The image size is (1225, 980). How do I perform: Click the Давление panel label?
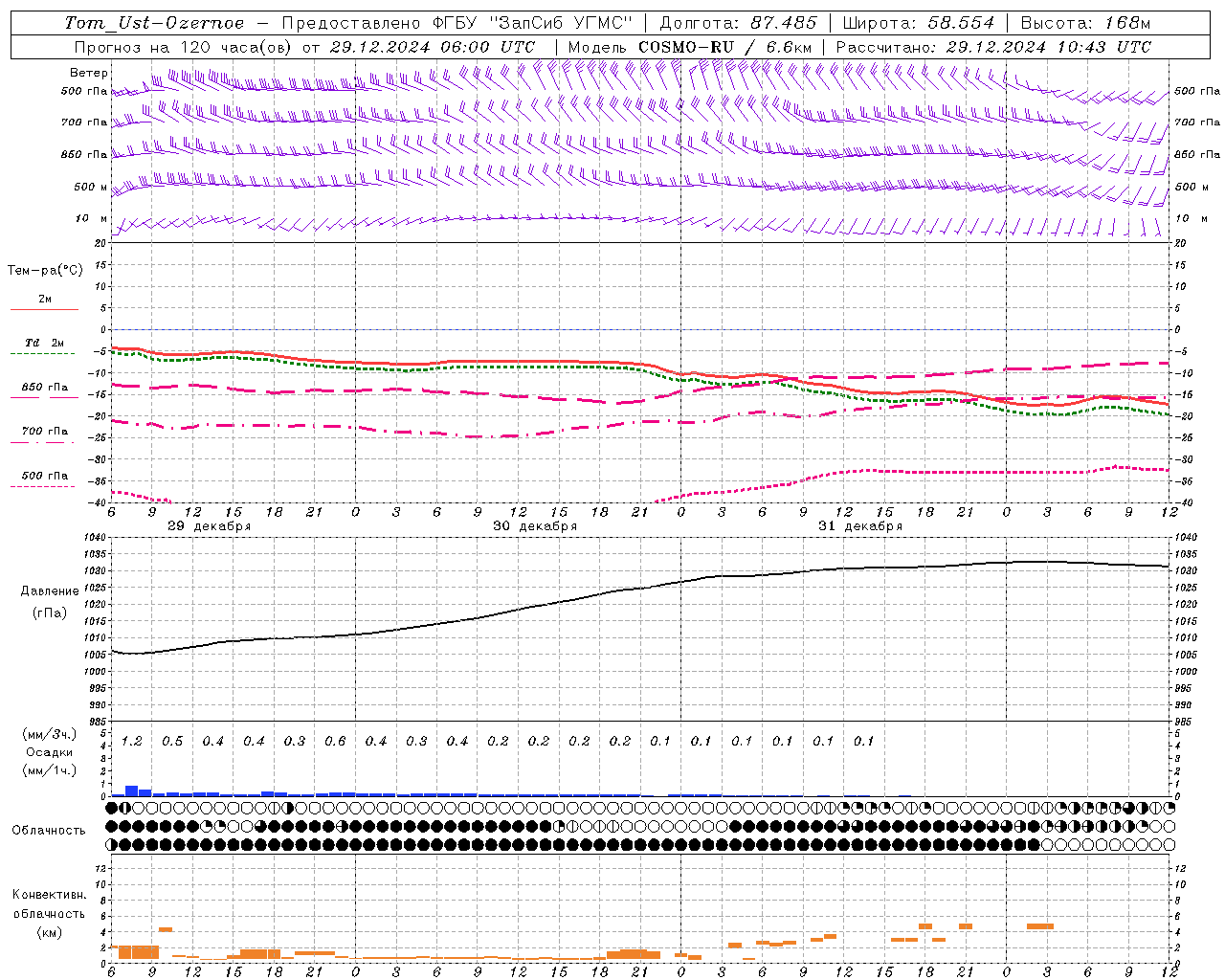(x=49, y=591)
